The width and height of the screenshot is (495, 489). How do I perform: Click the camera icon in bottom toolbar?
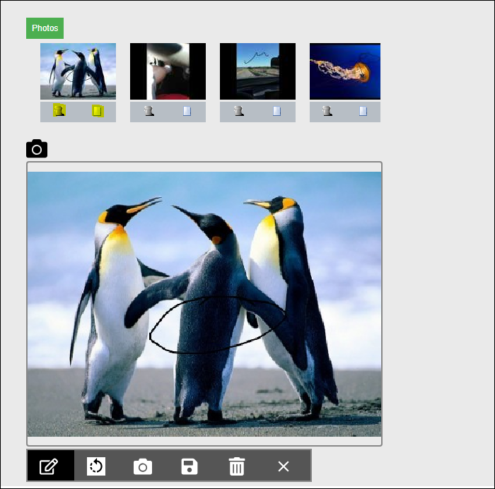tap(143, 466)
